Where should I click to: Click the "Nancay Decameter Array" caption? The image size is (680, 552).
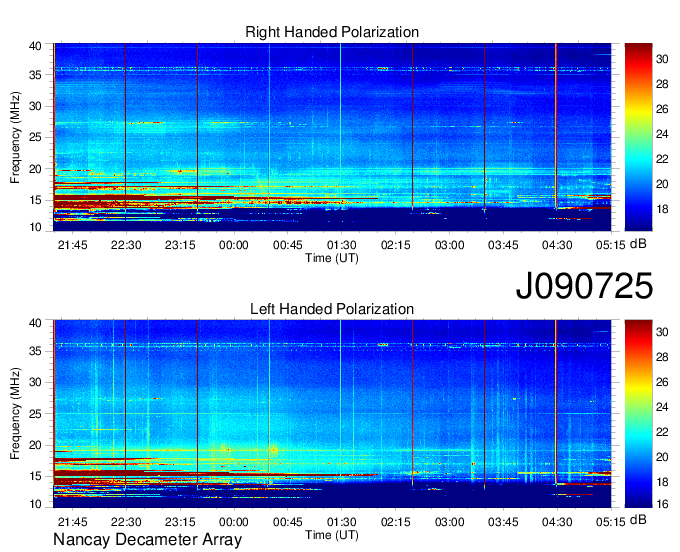pyautogui.click(x=147, y=540)
